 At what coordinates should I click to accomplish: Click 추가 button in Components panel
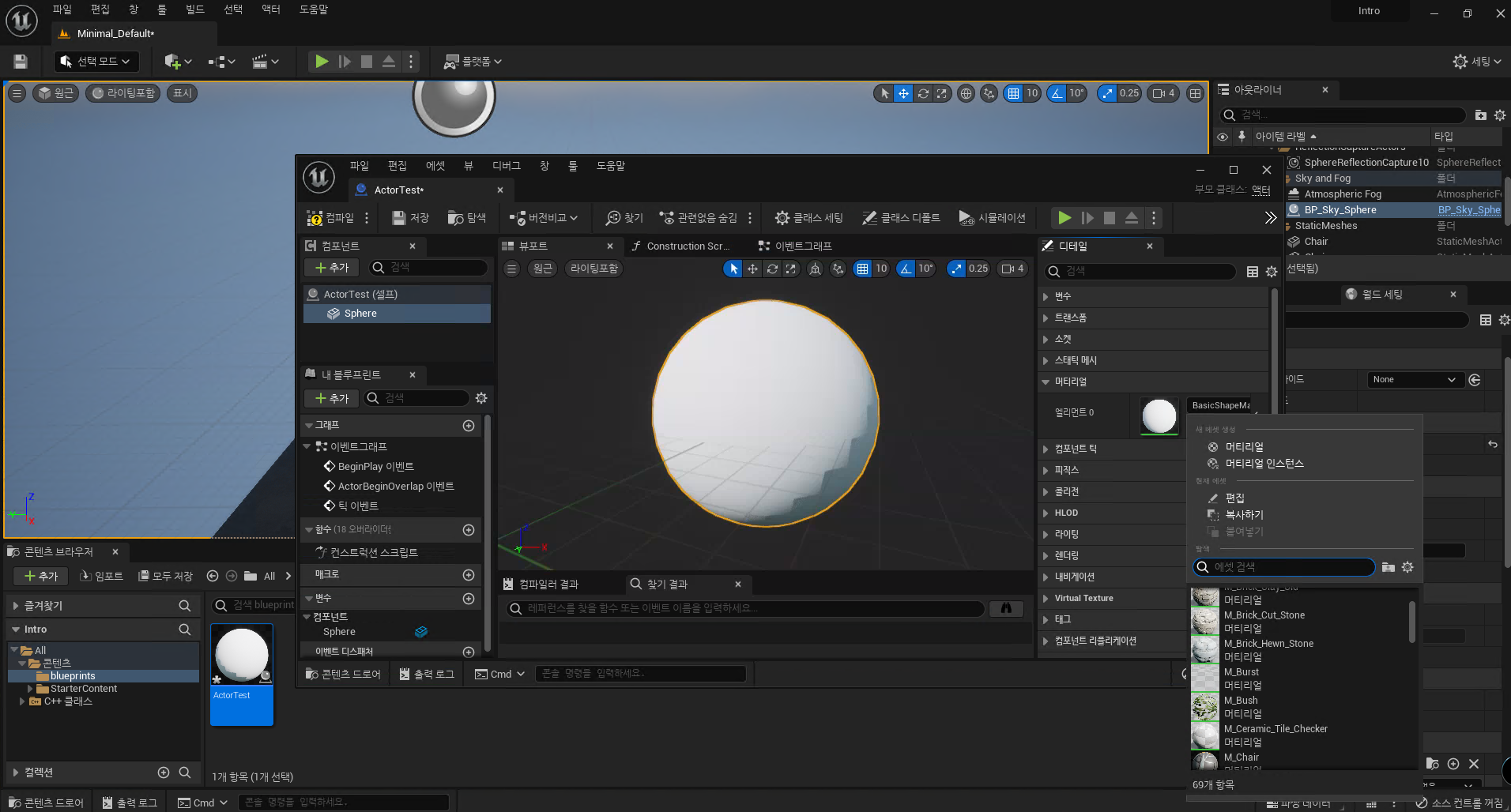(x=332, y=268)
